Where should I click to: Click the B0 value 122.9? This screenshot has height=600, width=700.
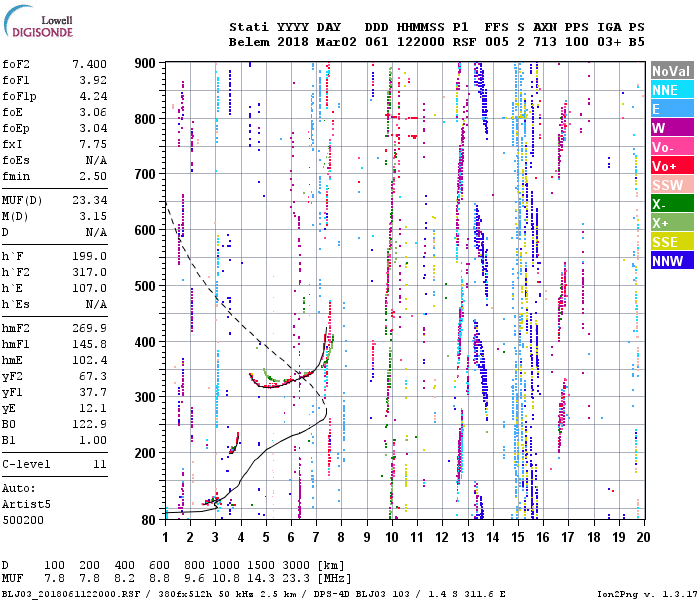click(89, 425)
